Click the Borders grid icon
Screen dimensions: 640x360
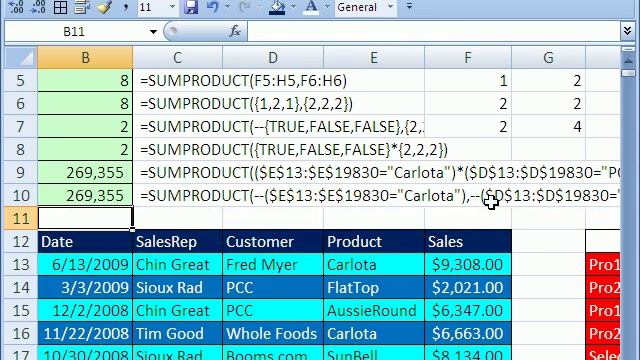tap(60, 7)
